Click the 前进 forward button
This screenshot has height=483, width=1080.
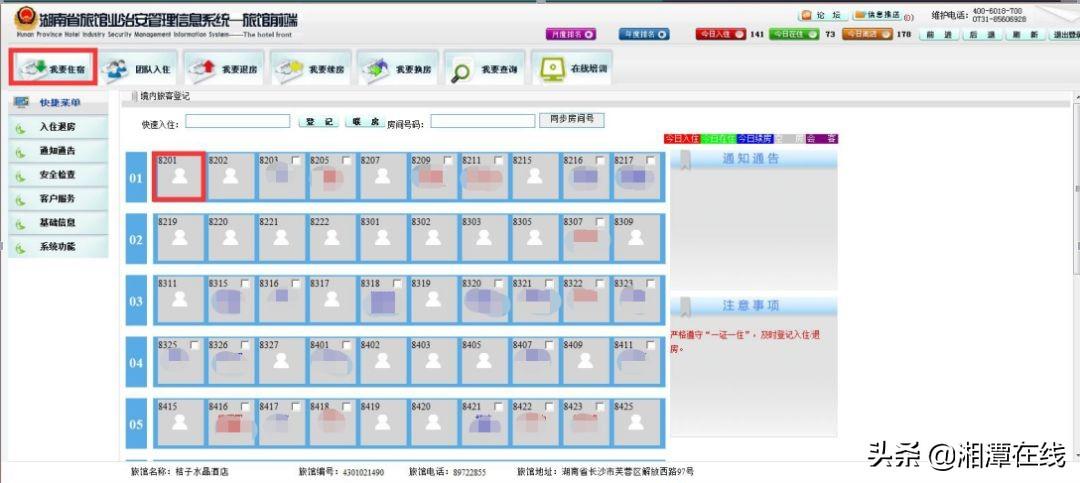[938, 34]
